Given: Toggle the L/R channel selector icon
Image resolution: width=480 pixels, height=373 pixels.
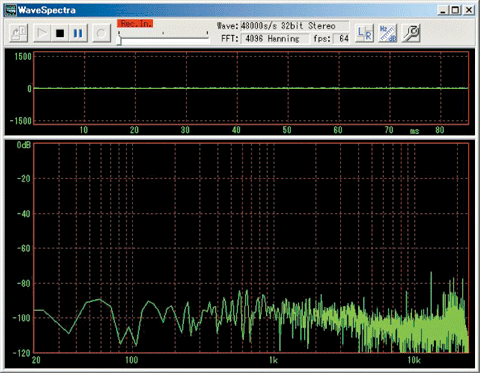Looking at the screenshot, I should (x=364, y=33).
